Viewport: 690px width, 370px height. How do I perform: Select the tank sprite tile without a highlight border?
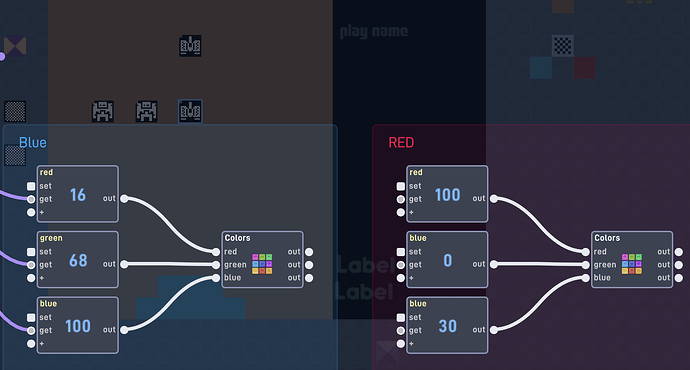point(190,46)
